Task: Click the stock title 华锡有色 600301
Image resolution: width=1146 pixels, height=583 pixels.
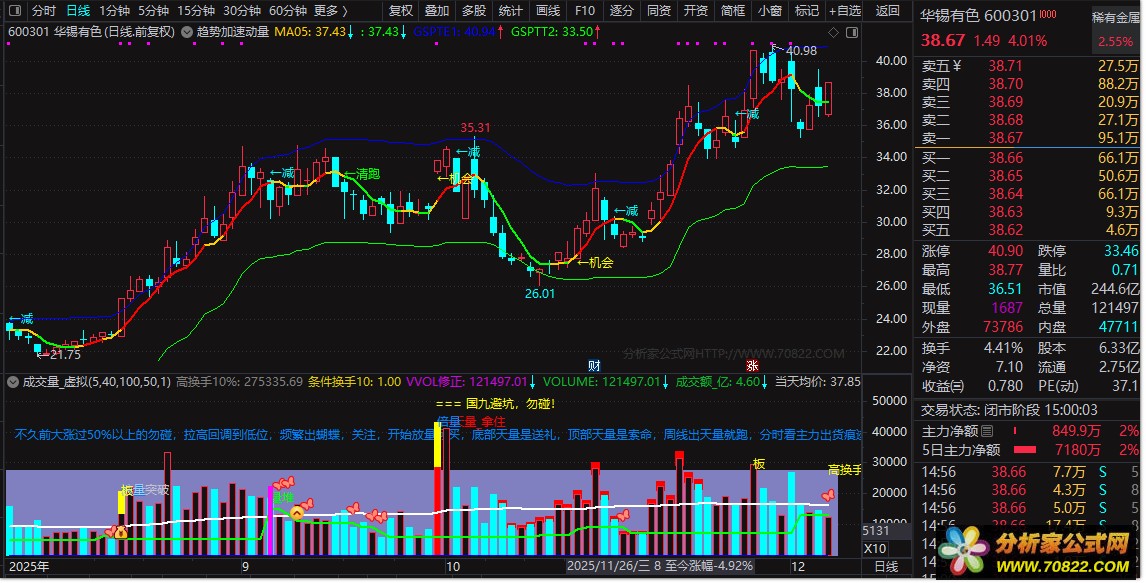Action: [x=978, y=15]
